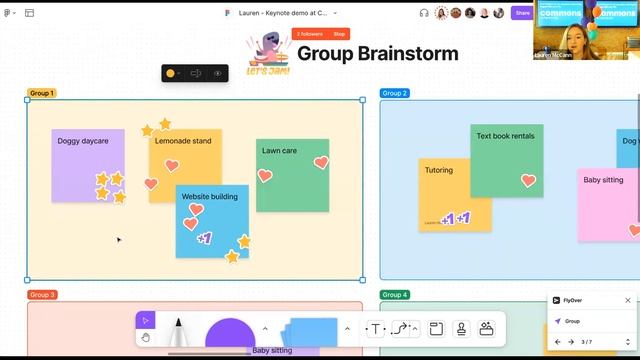Image resolution: width=640 pixels, height=360 pixels.
Task: Expand shape options chevron
Action: 265,329
